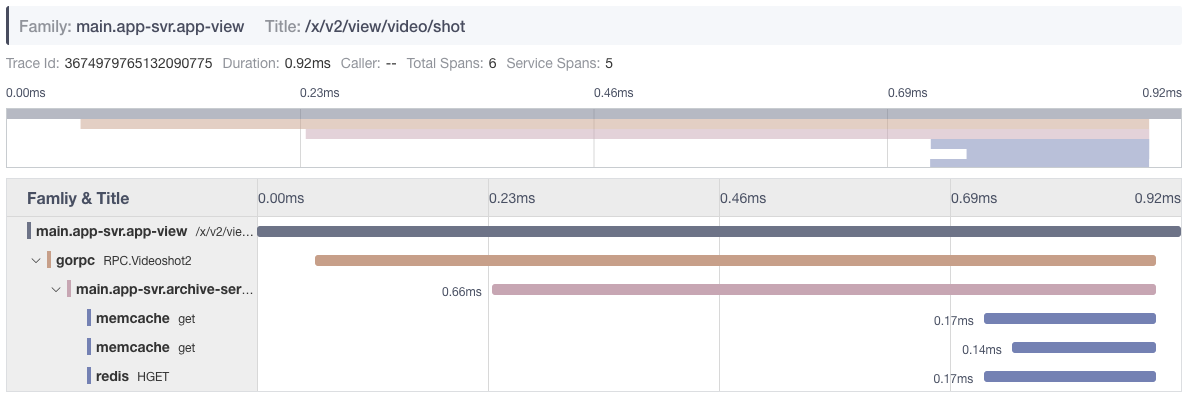Select the redis HGET span row
Image resolution: width=1190 pixels, height=396 pixels.
click(x=593, y=376)
